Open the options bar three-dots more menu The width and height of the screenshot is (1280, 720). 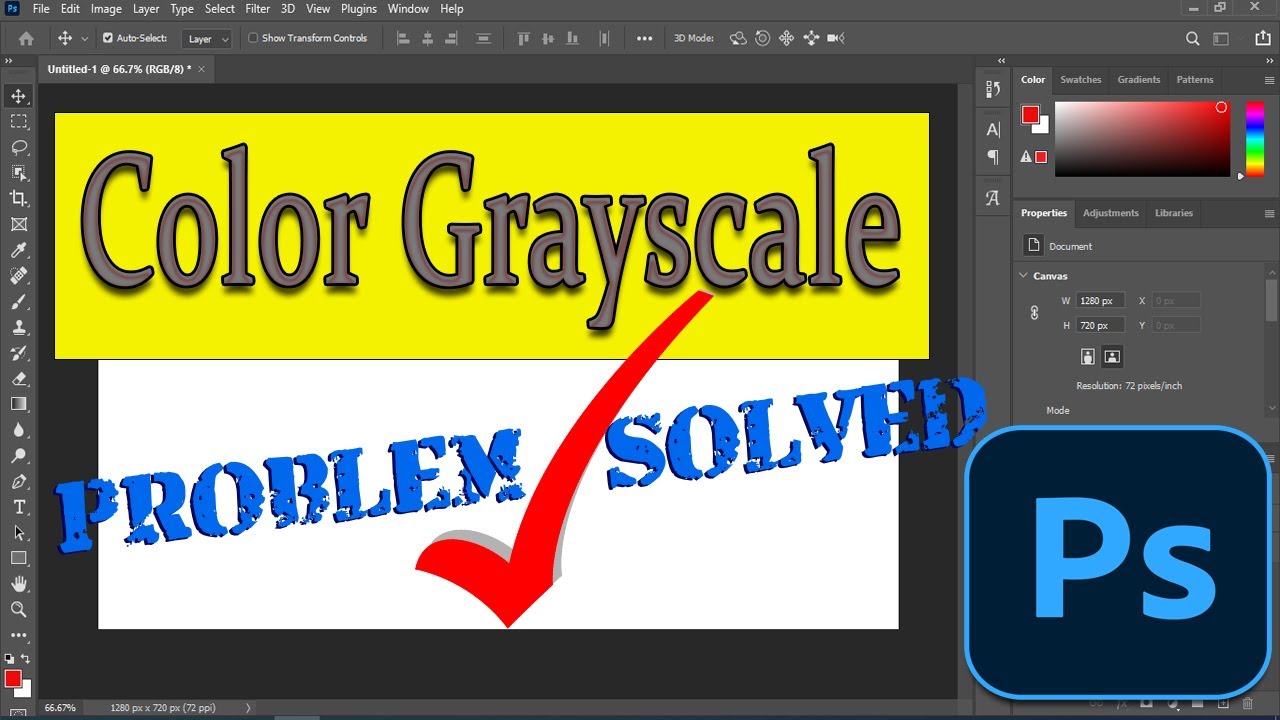644,38
